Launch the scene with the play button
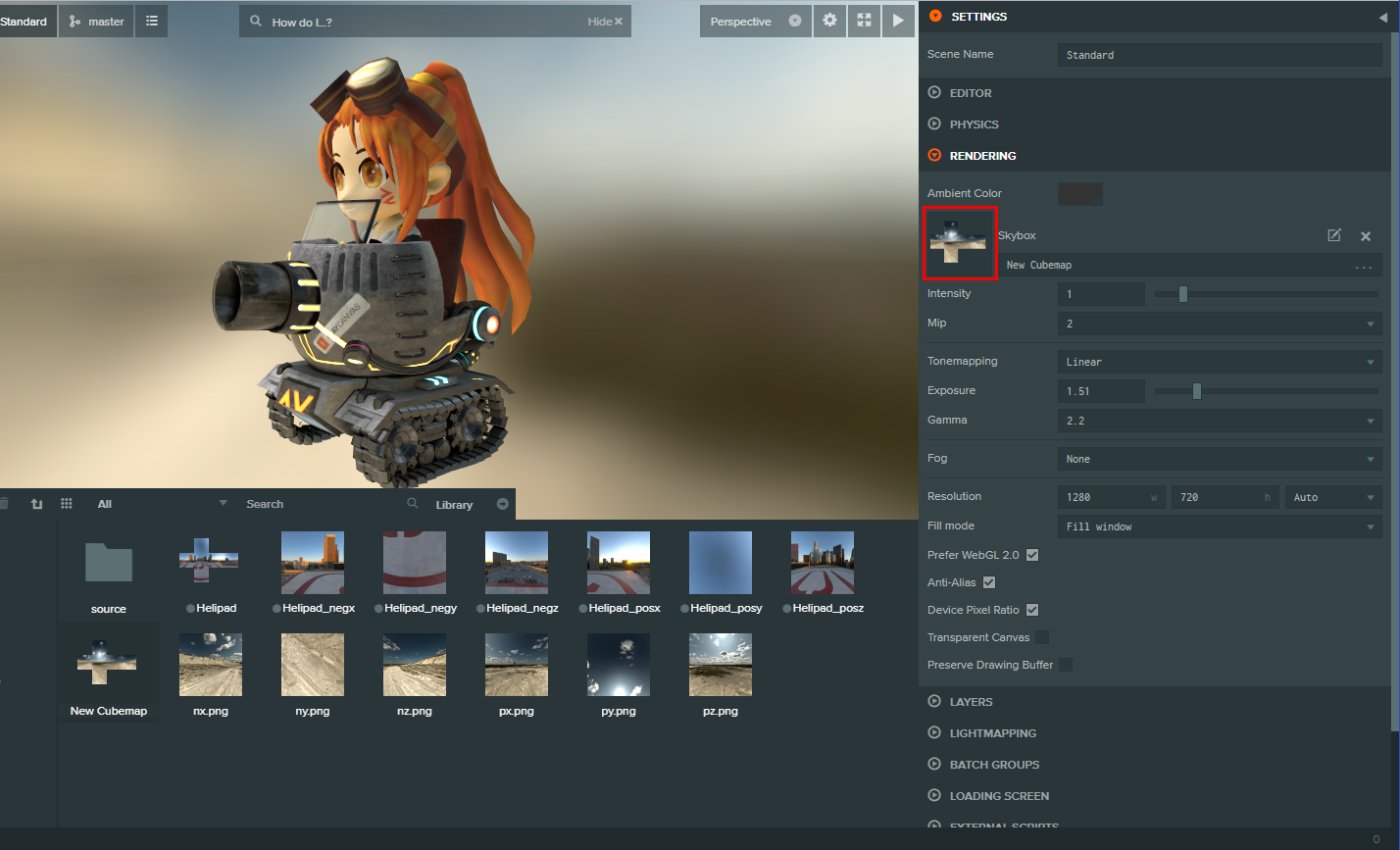The image size is (1400, 850). coord(898,22)
